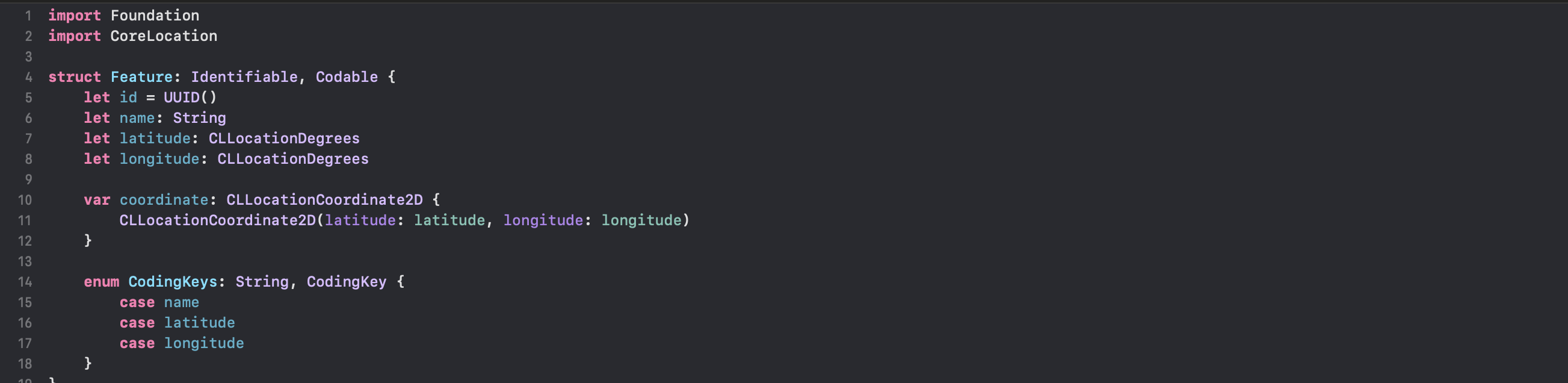Click the coordinate computed property name
The height and width of the screenshot is (383, 1568).
(x=164, y=201)
